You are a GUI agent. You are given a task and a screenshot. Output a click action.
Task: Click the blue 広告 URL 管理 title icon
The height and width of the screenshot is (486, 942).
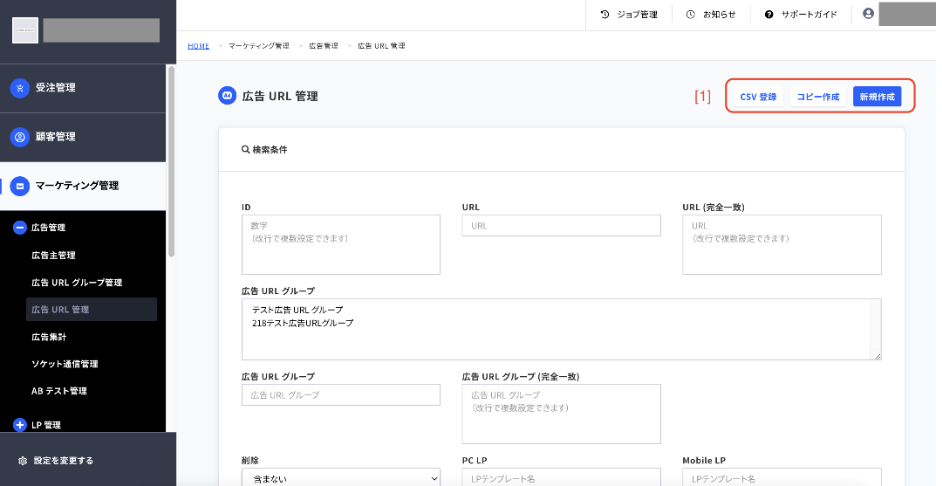tap(227, 96)
